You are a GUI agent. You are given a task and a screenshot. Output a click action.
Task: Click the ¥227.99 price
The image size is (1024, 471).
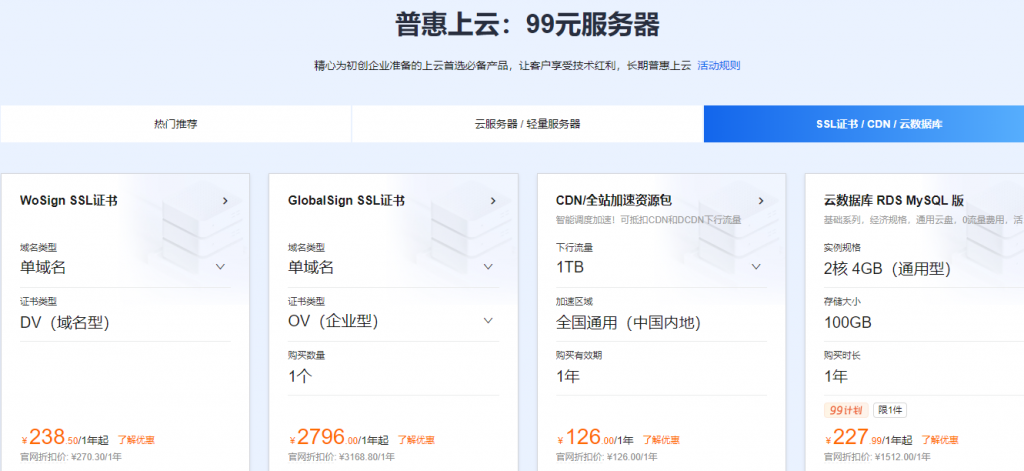[x=854, y=437]
